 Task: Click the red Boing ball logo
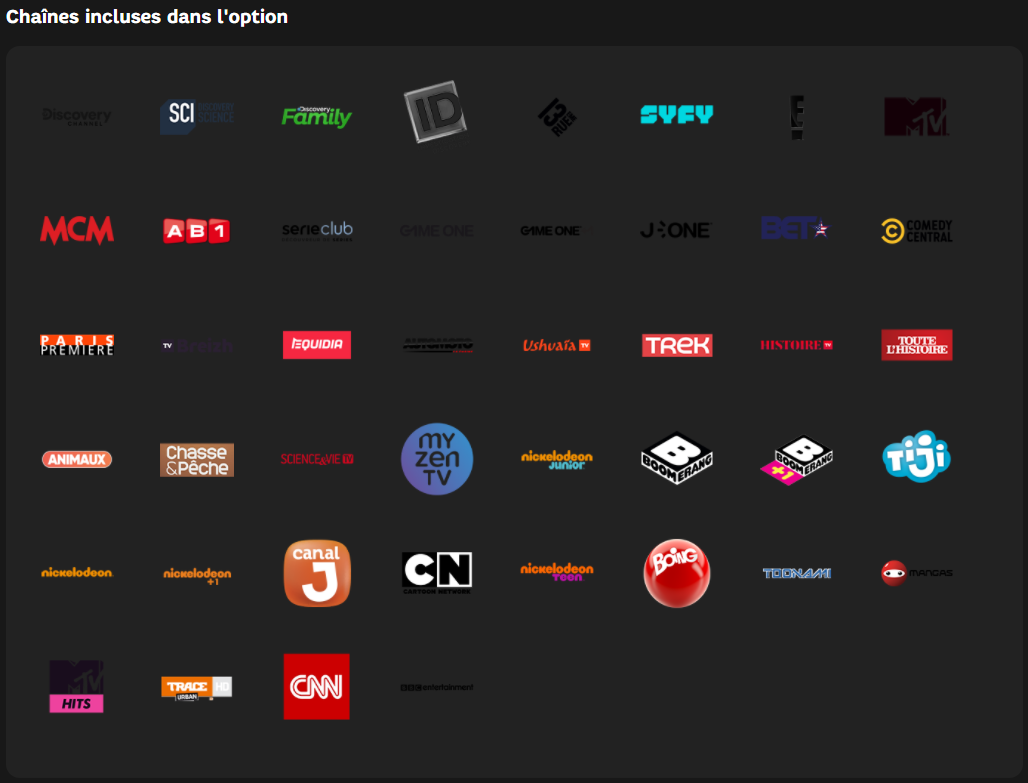677,573
